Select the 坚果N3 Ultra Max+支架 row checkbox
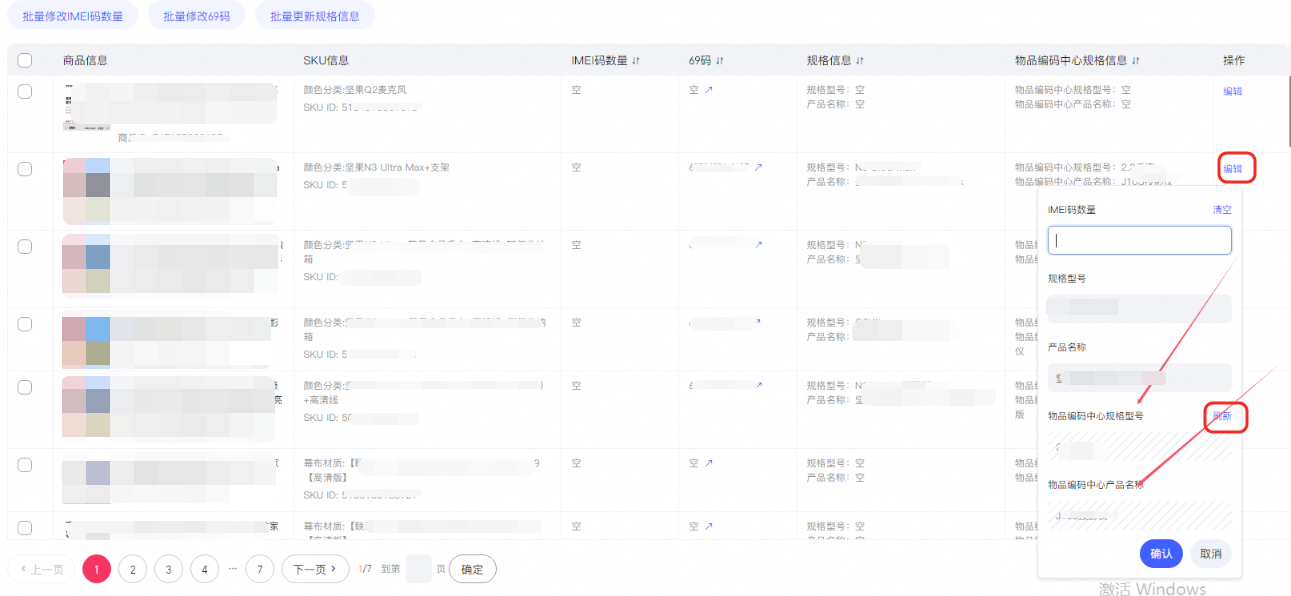This screenshot has height=596, width=1291. coord(25,169)
